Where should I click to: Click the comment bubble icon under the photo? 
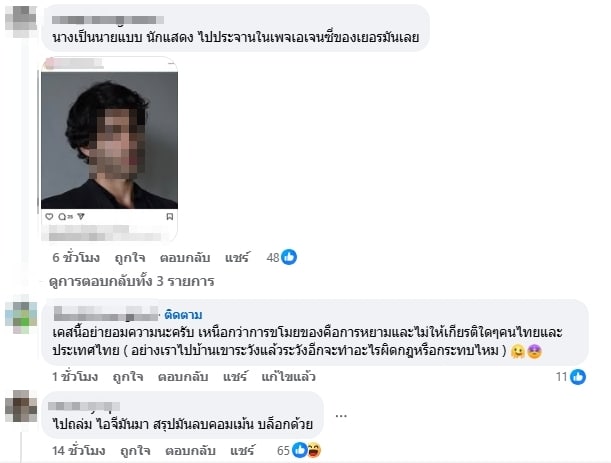tap(62, 216)
